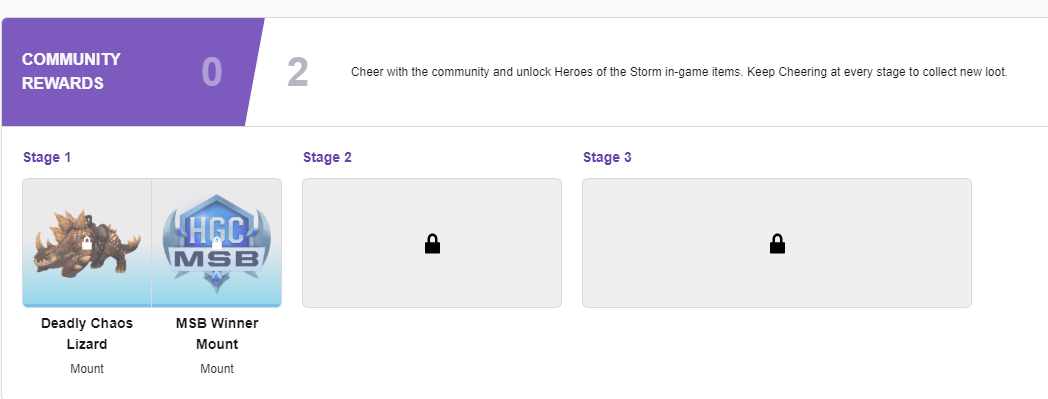This screenshot has height=399, width=1048.
Task: Click the 0 counter in the purple banner
Action: [212, 73]
